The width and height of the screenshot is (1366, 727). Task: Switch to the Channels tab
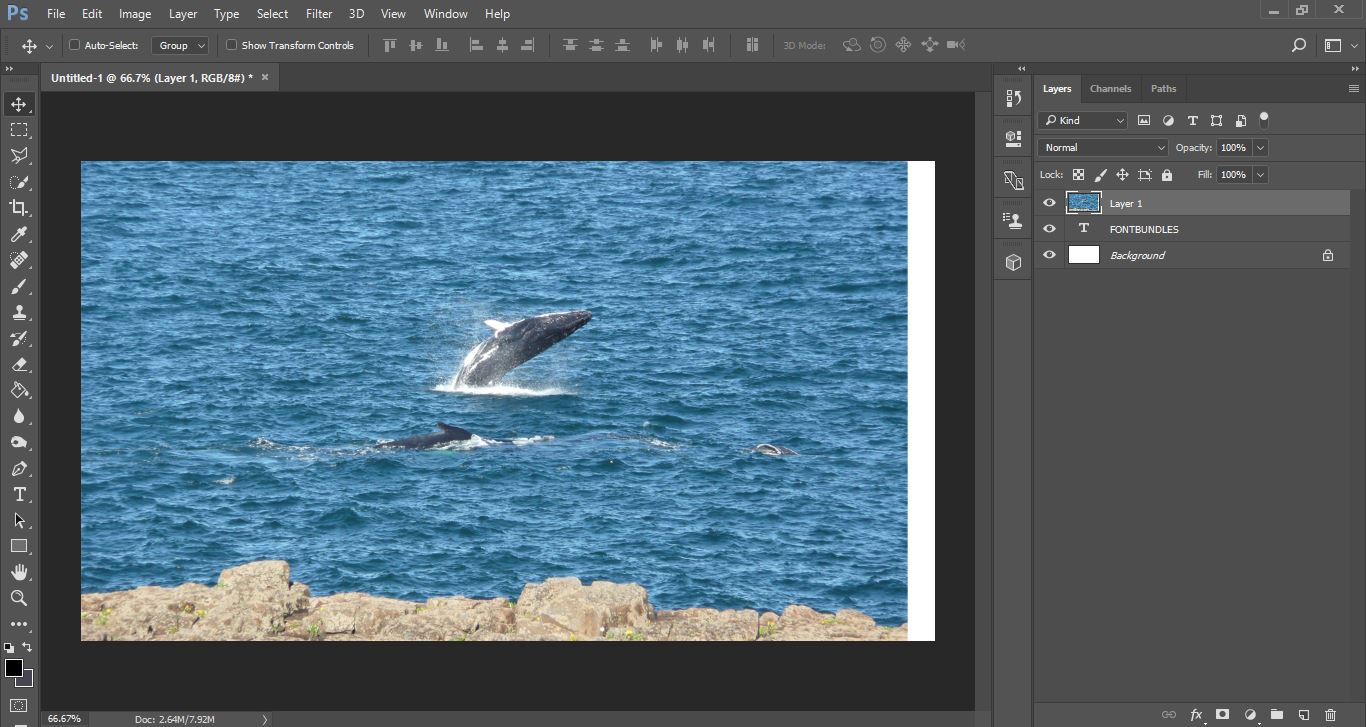click(x=1110, y=88)
